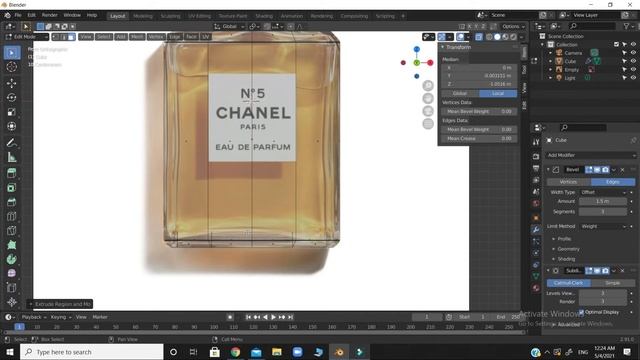Open the Output properties tab

[x=536, y=168]
